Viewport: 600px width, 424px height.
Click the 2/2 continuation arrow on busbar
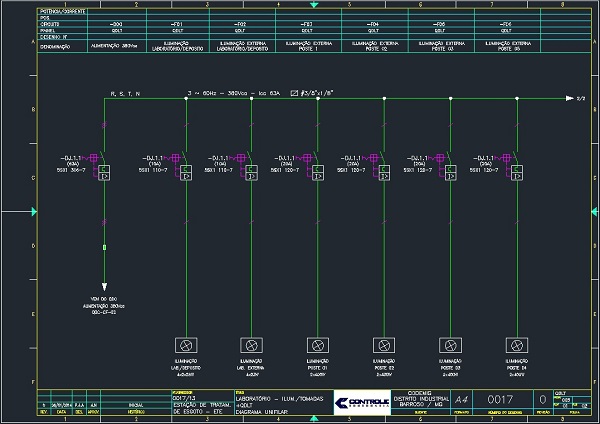pos(570,98)
